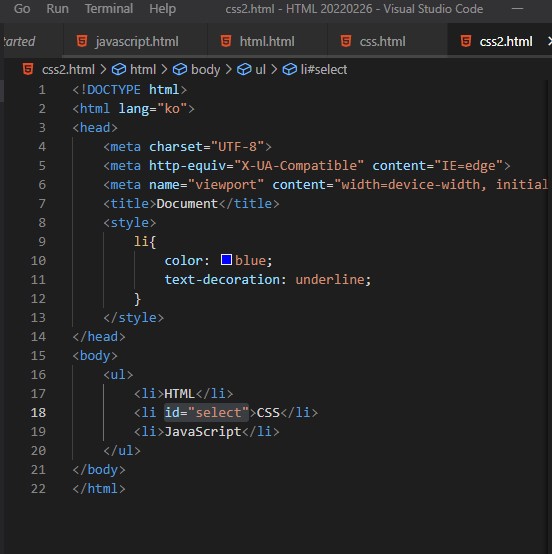The height and width of the screenshot is (554, 552).
Task: Click line number 1 in gutter
Action: pyautogui.click(x=42, y=89)
